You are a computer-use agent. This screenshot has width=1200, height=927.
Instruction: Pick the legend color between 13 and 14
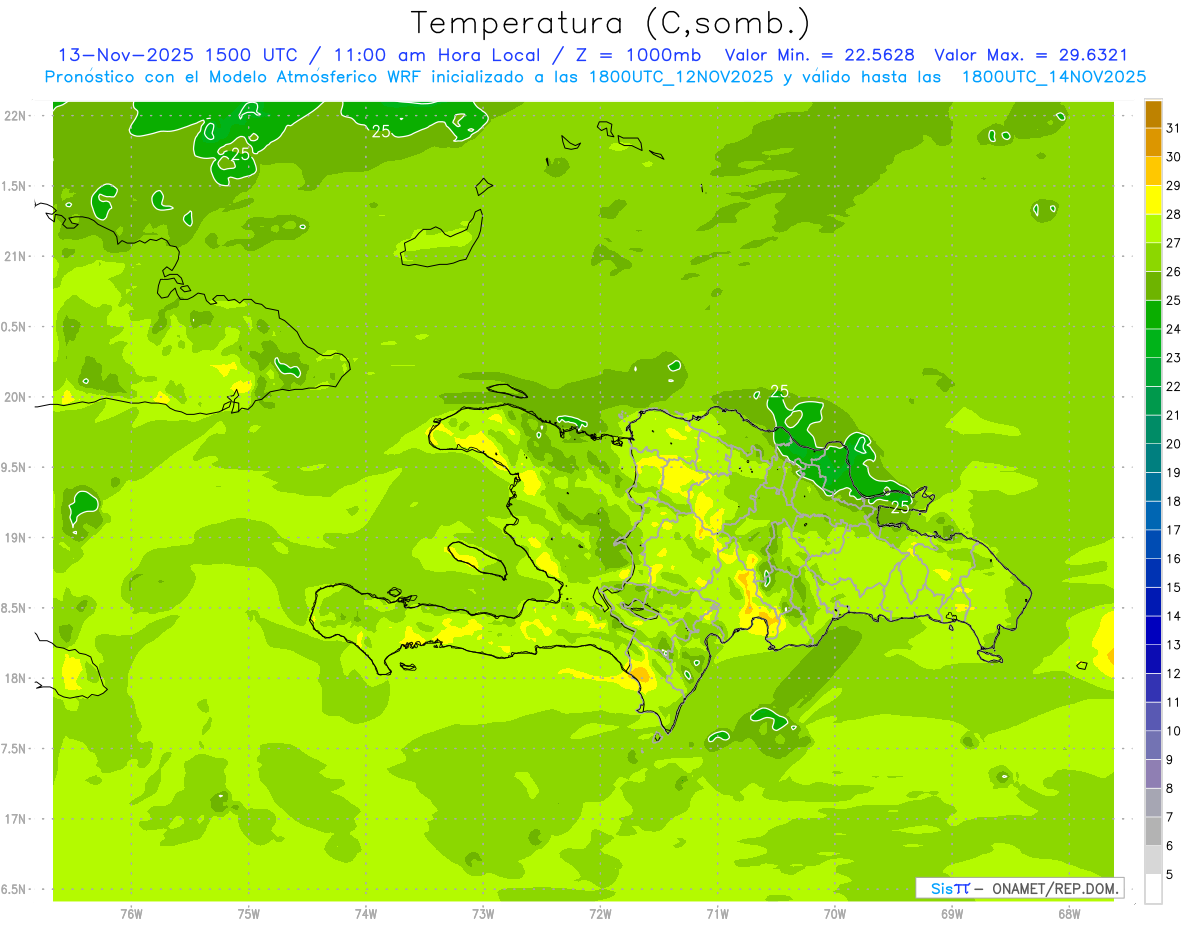[x=1153, y=631]
